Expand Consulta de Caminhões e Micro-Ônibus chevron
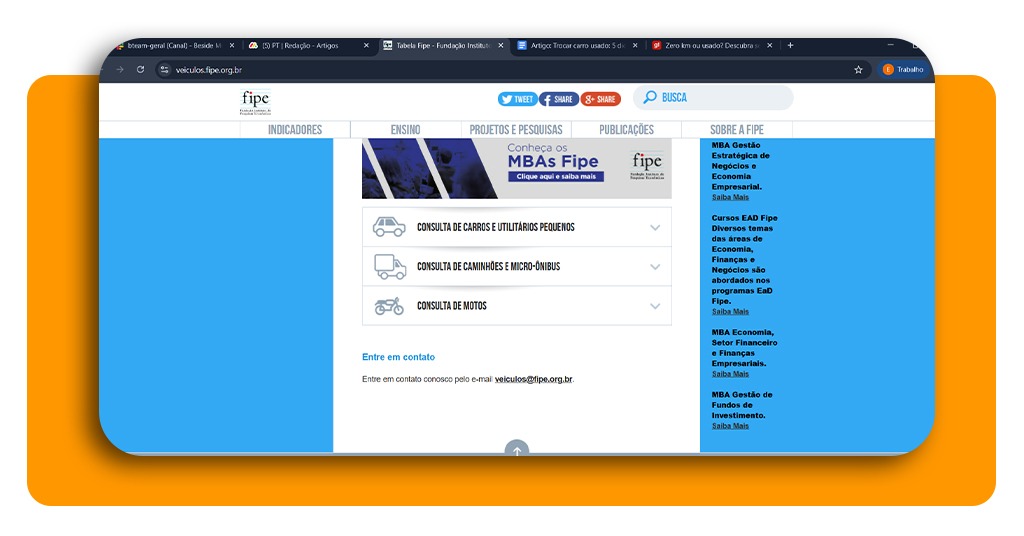 point(655,267)
